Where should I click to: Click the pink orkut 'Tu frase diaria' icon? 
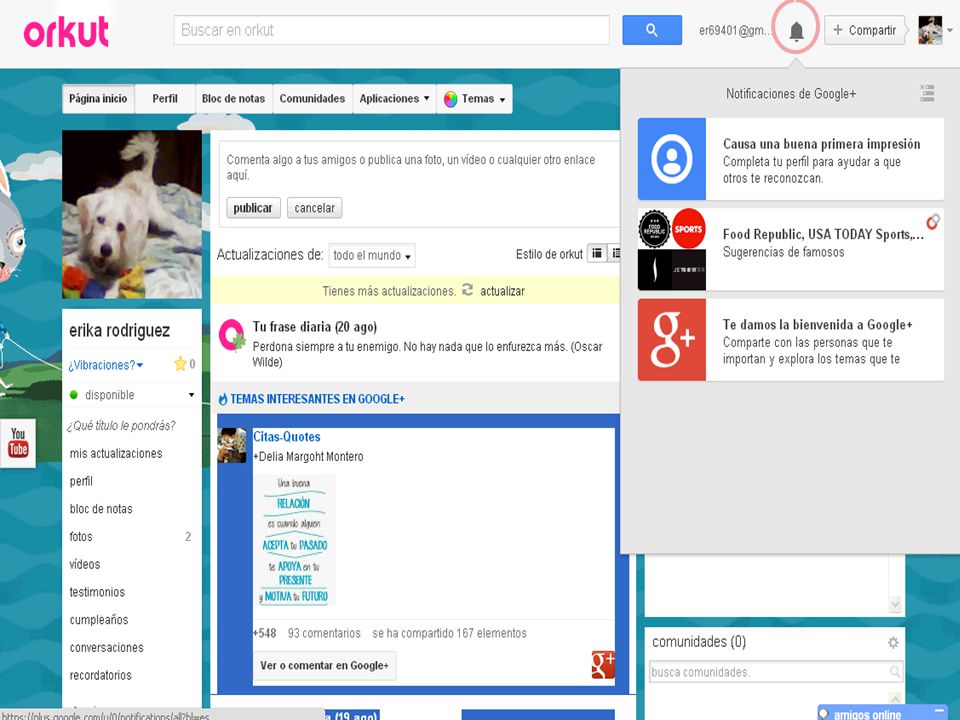(232, 336)
